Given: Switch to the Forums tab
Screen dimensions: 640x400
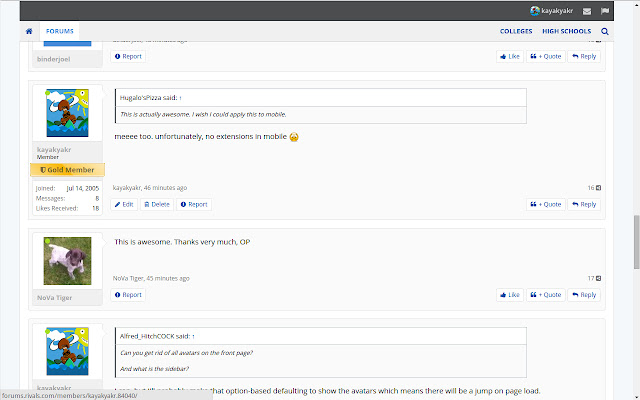Looking at the screenshot, I should [60, 31].
